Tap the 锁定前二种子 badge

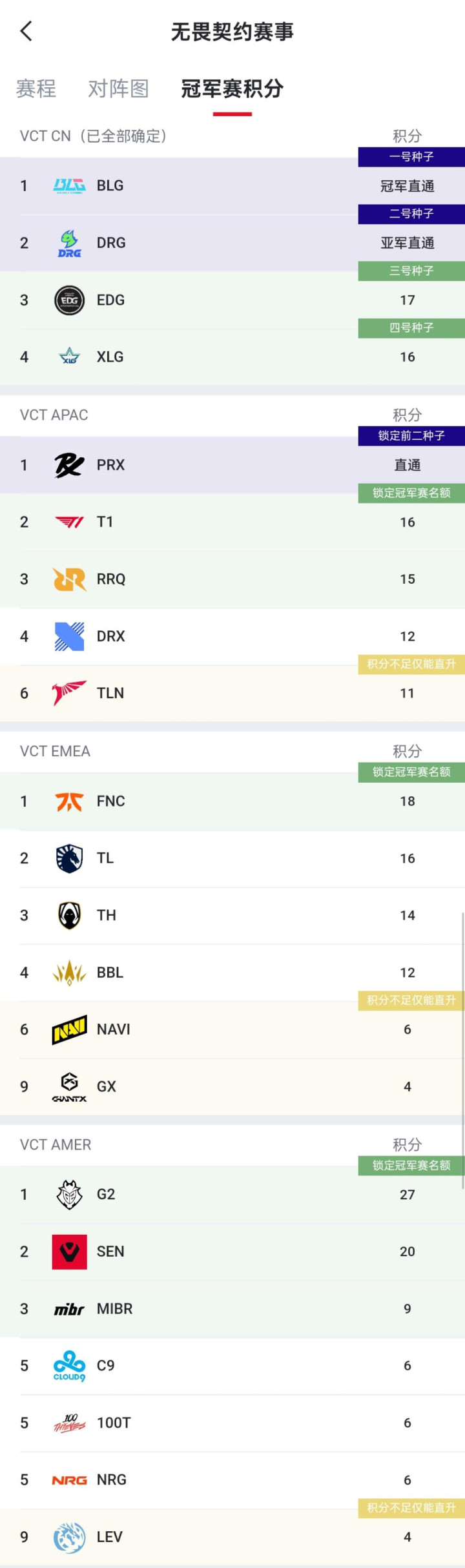[411, 436]
